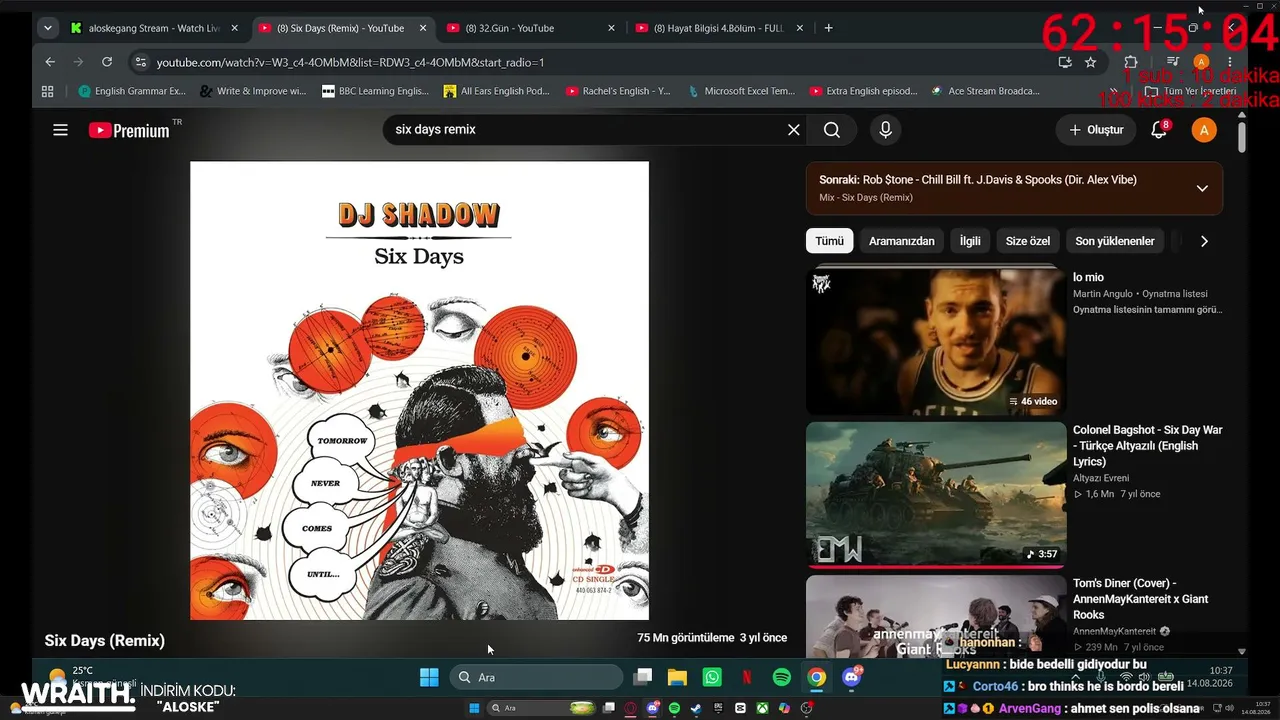Screen dimensions: 1280x720
Task: Open Discord from the taskbar
Action: pos(852,678)
